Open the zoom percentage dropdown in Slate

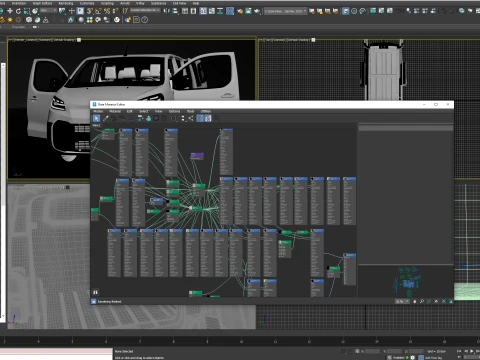(402, 301)
